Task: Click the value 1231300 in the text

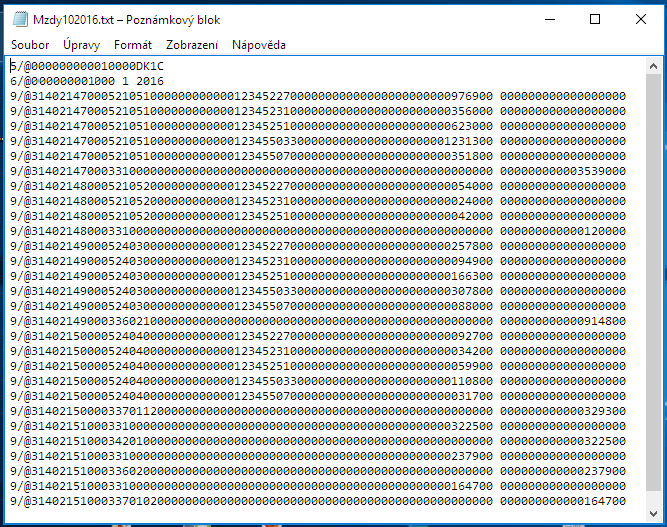Action: click(469, 141)
